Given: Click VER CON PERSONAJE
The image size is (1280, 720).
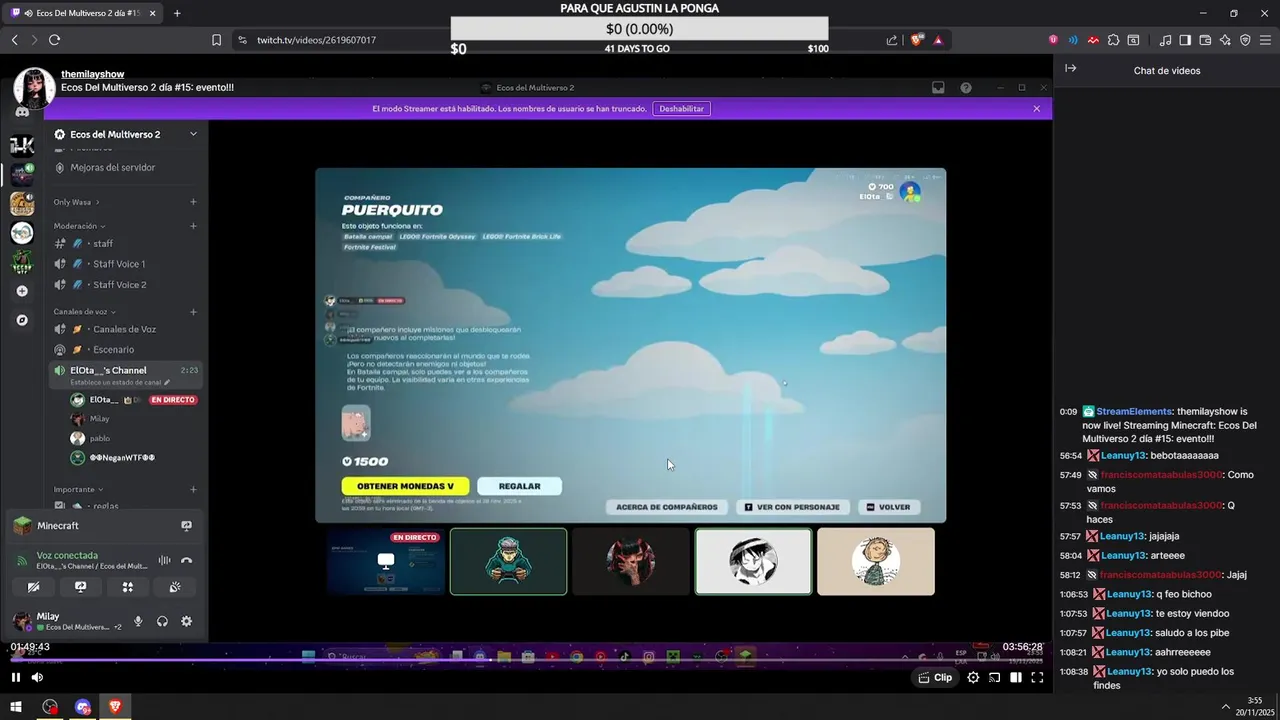Looking at the screenshot, I should [793, 507].
